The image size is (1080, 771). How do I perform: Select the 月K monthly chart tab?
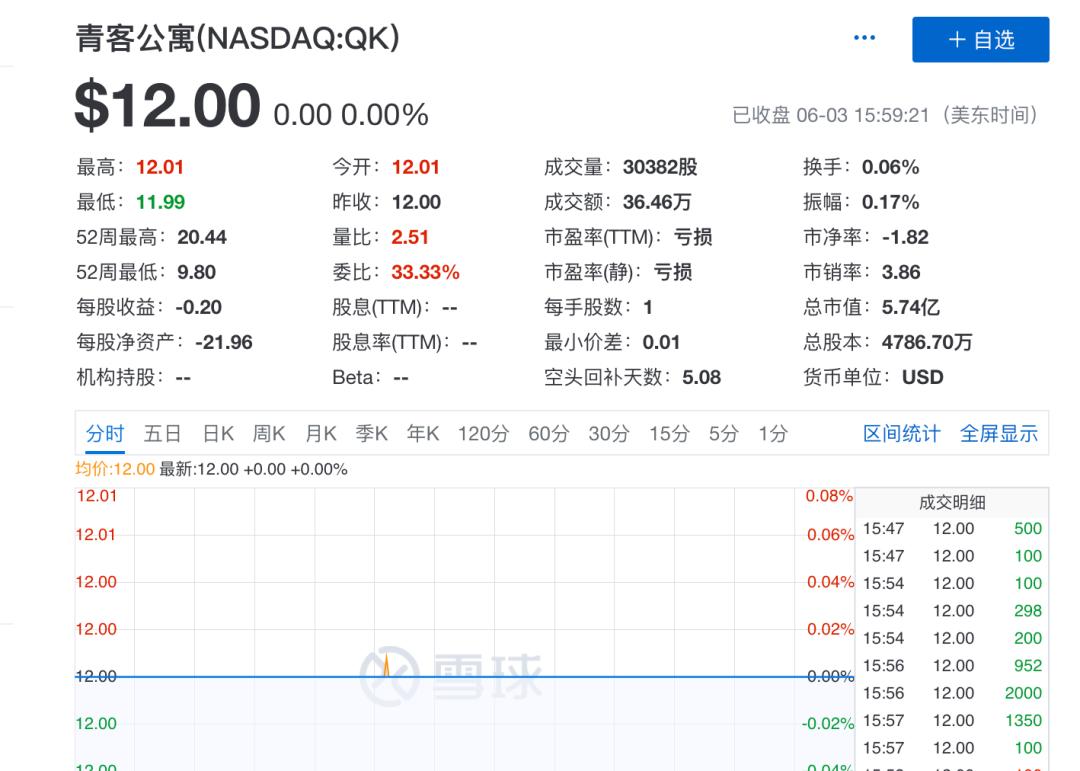(321, 434)
